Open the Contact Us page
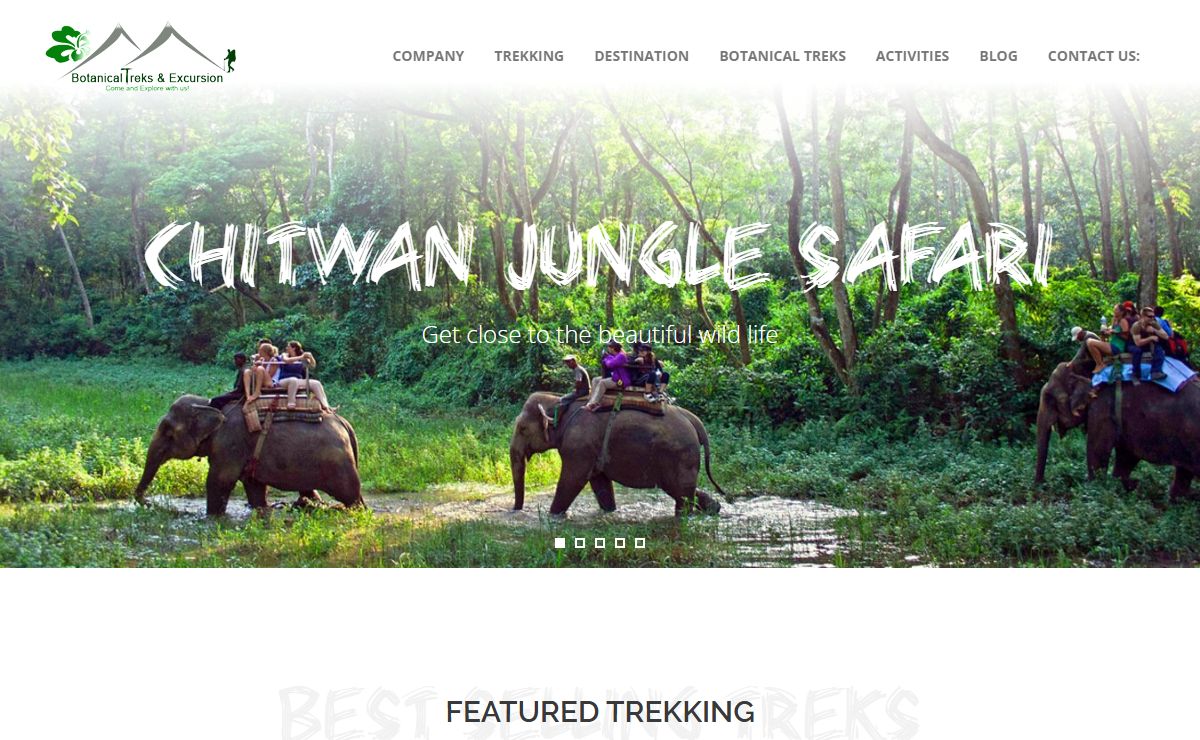The image size is (1200, 740). [1093, 56]
